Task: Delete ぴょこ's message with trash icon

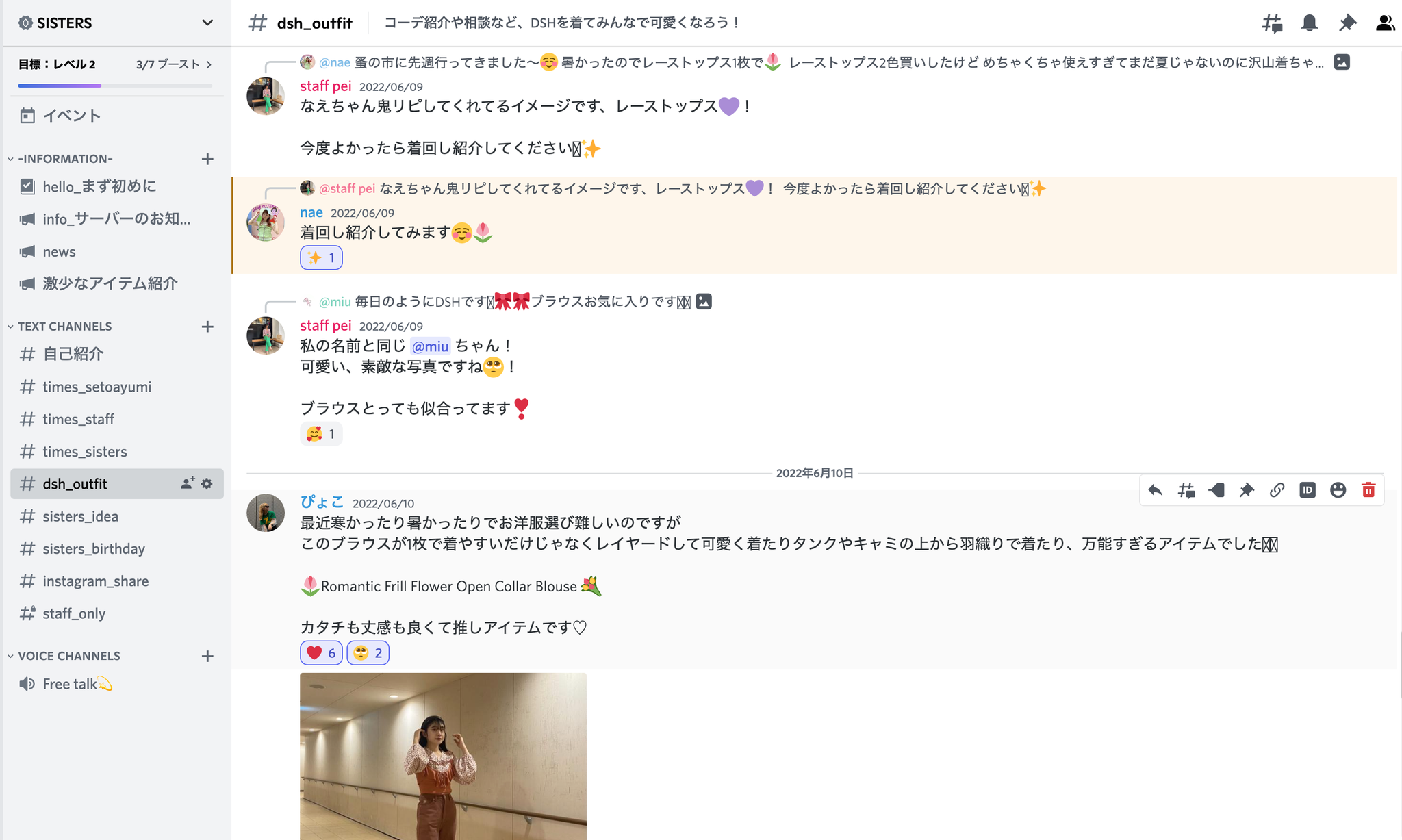Action: 1368,490
